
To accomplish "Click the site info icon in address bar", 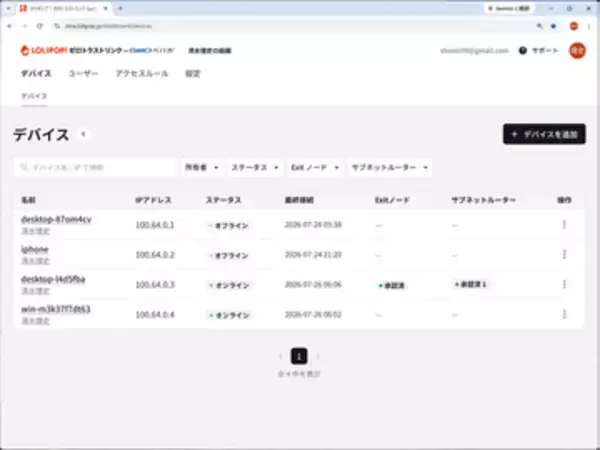I will (x=57, y=26).
